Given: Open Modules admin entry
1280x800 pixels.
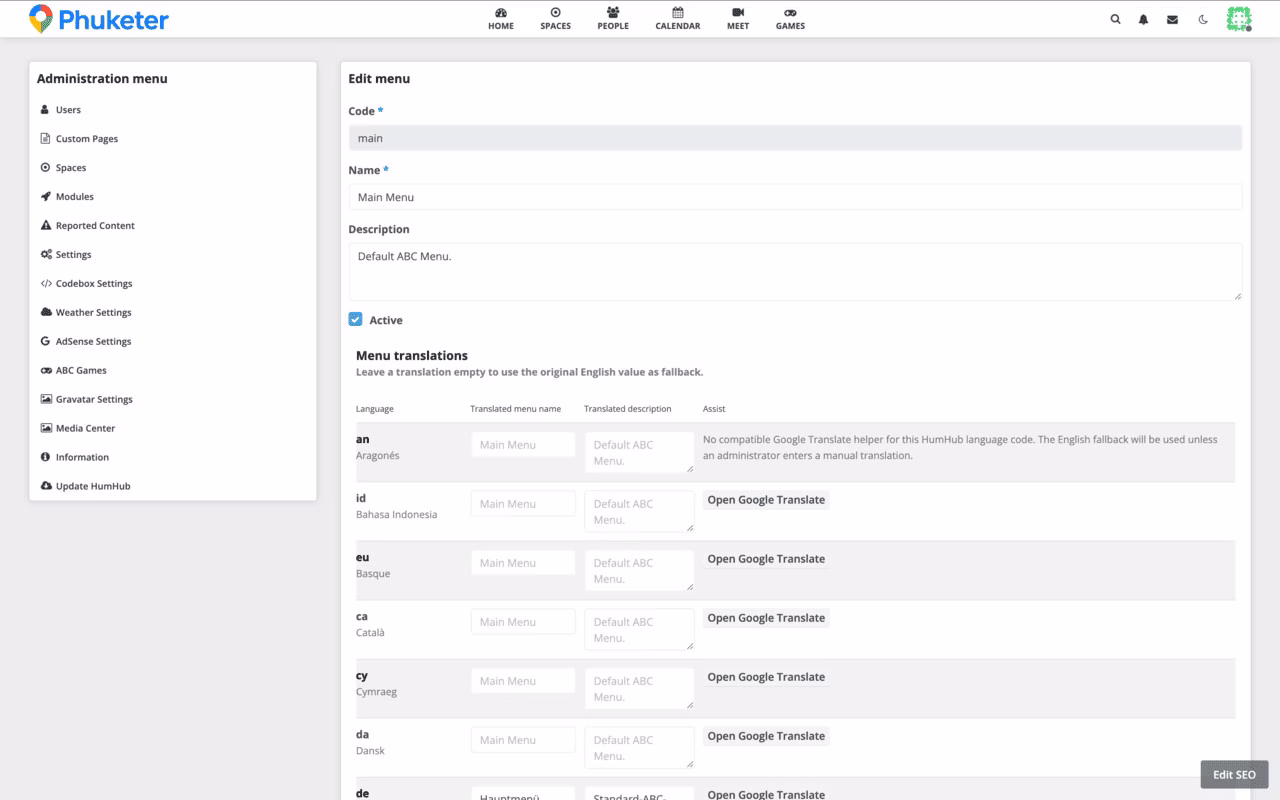Looking at the screenshot, I should point(173,197).
